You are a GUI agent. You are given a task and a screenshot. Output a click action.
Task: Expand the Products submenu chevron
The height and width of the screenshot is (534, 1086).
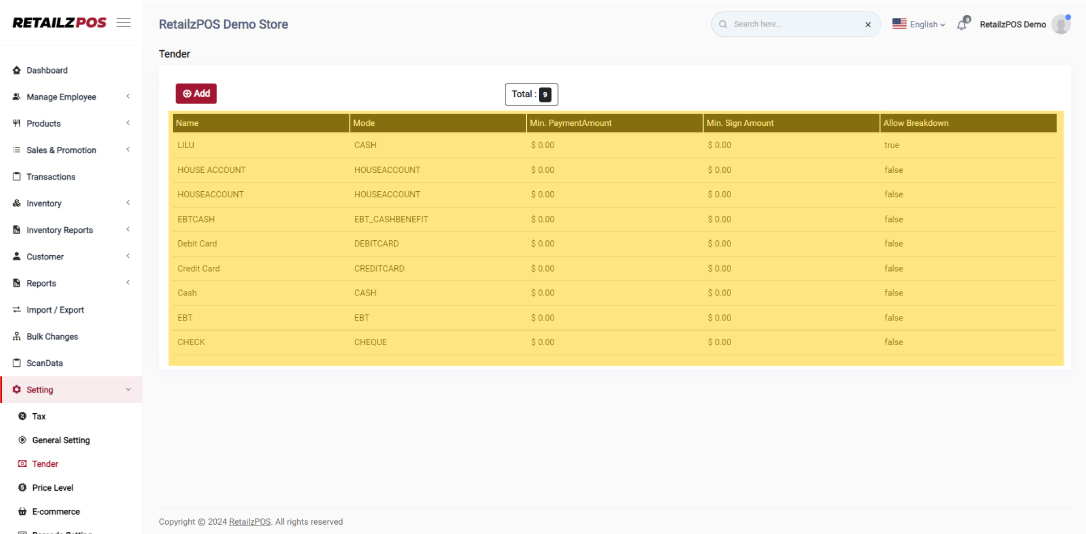(128, 124)
